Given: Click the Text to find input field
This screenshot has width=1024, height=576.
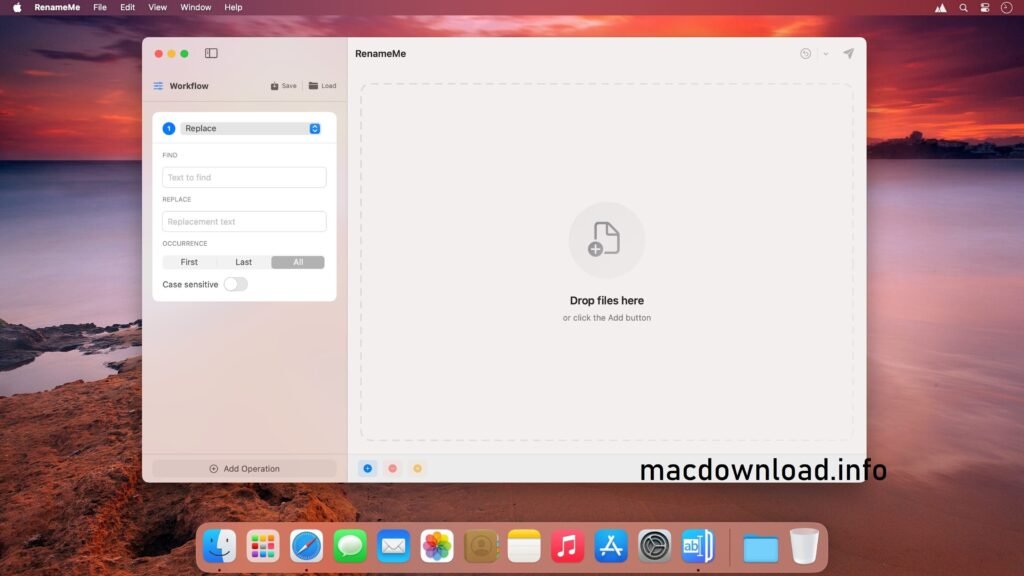Looking at the screenshot, I should pyautogui.click(x=244, y=177).
